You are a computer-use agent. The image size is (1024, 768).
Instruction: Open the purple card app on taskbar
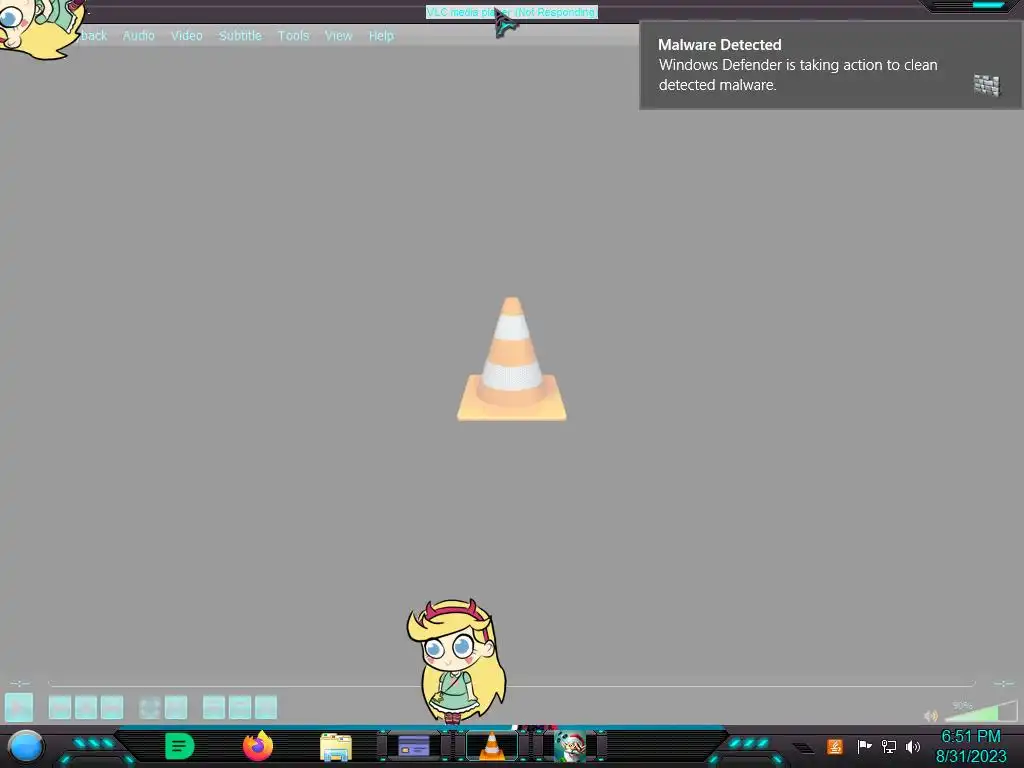(414, 746)
